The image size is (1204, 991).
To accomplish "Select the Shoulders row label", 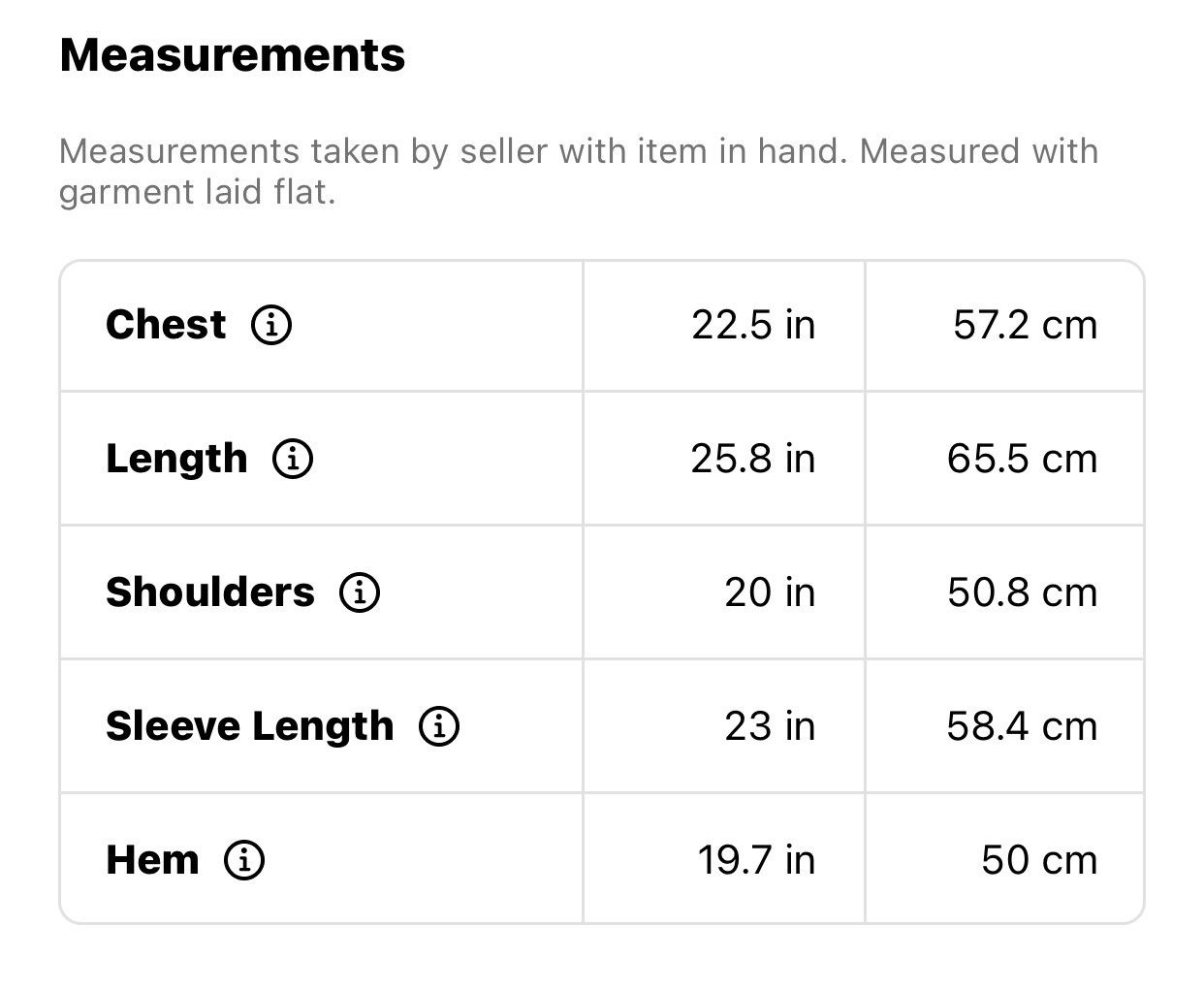I will click(210, 592).
